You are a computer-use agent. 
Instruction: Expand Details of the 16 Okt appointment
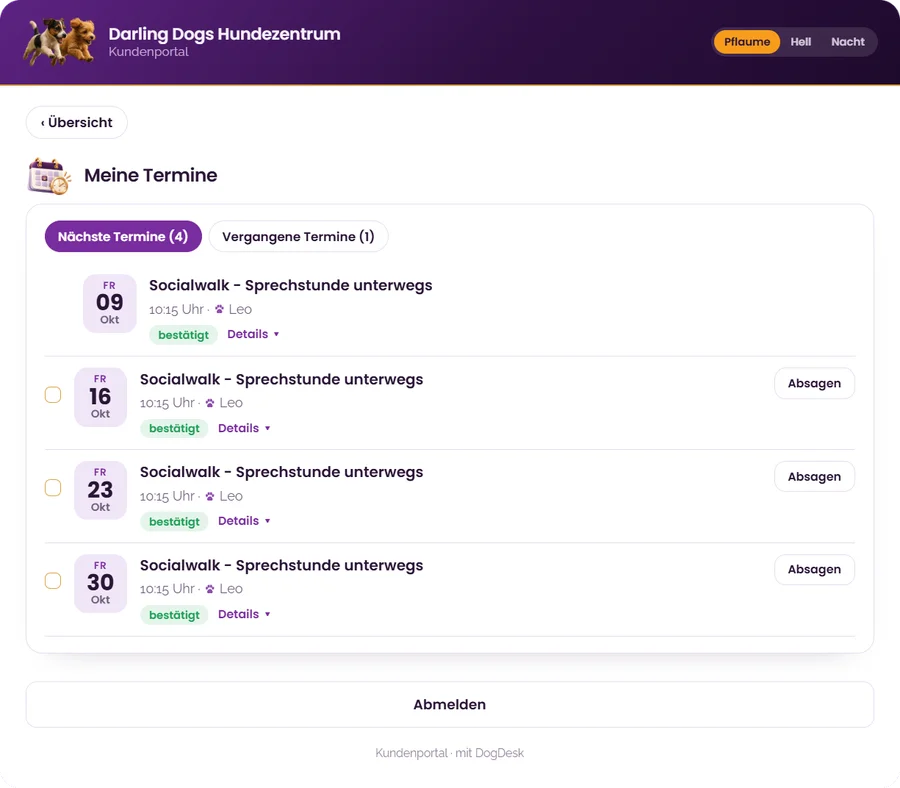click(244, 428)
